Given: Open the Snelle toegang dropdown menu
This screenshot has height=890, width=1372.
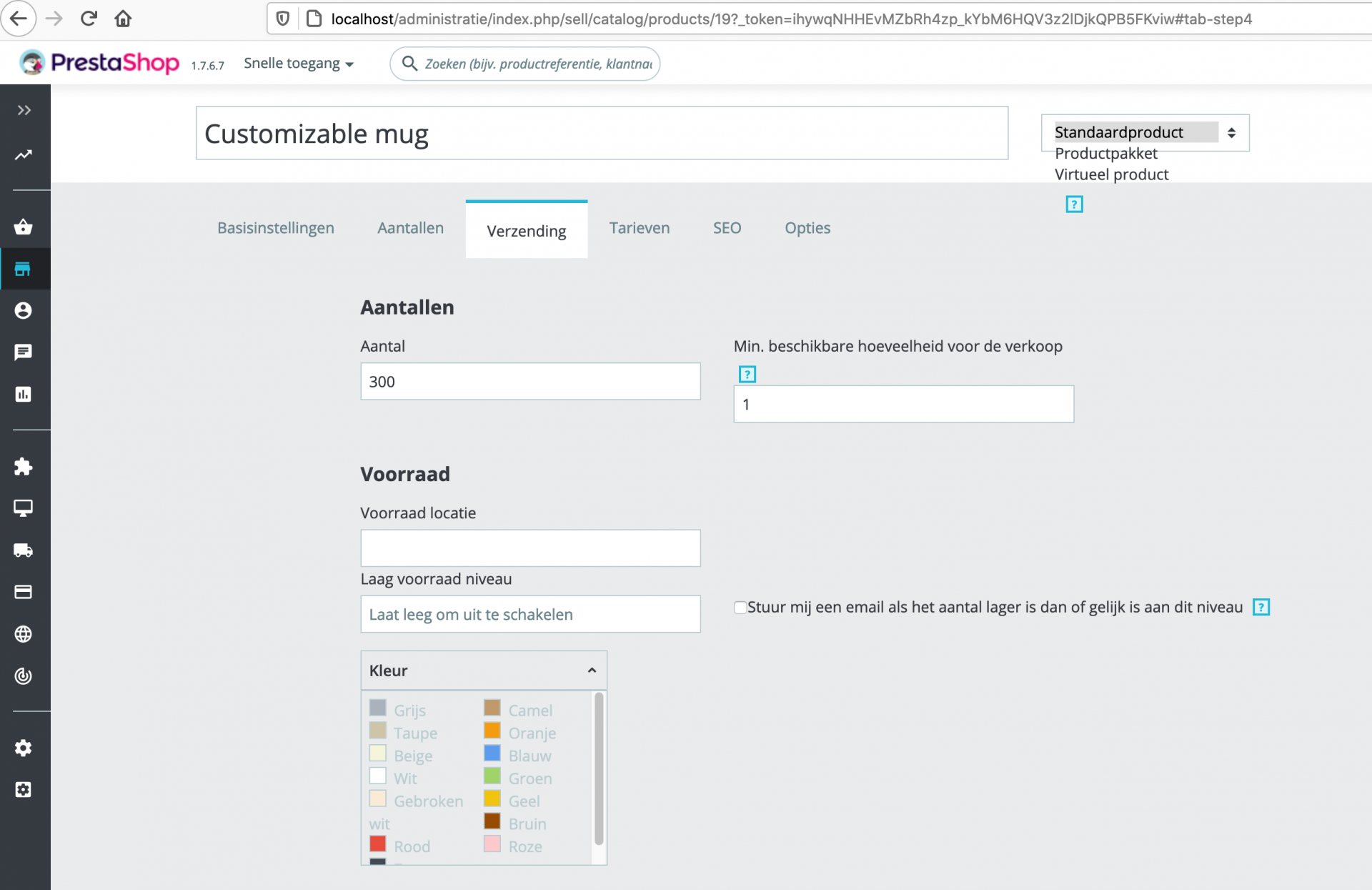Looking at the screenshot, I should pyautogui.click(x=298, y=64).
